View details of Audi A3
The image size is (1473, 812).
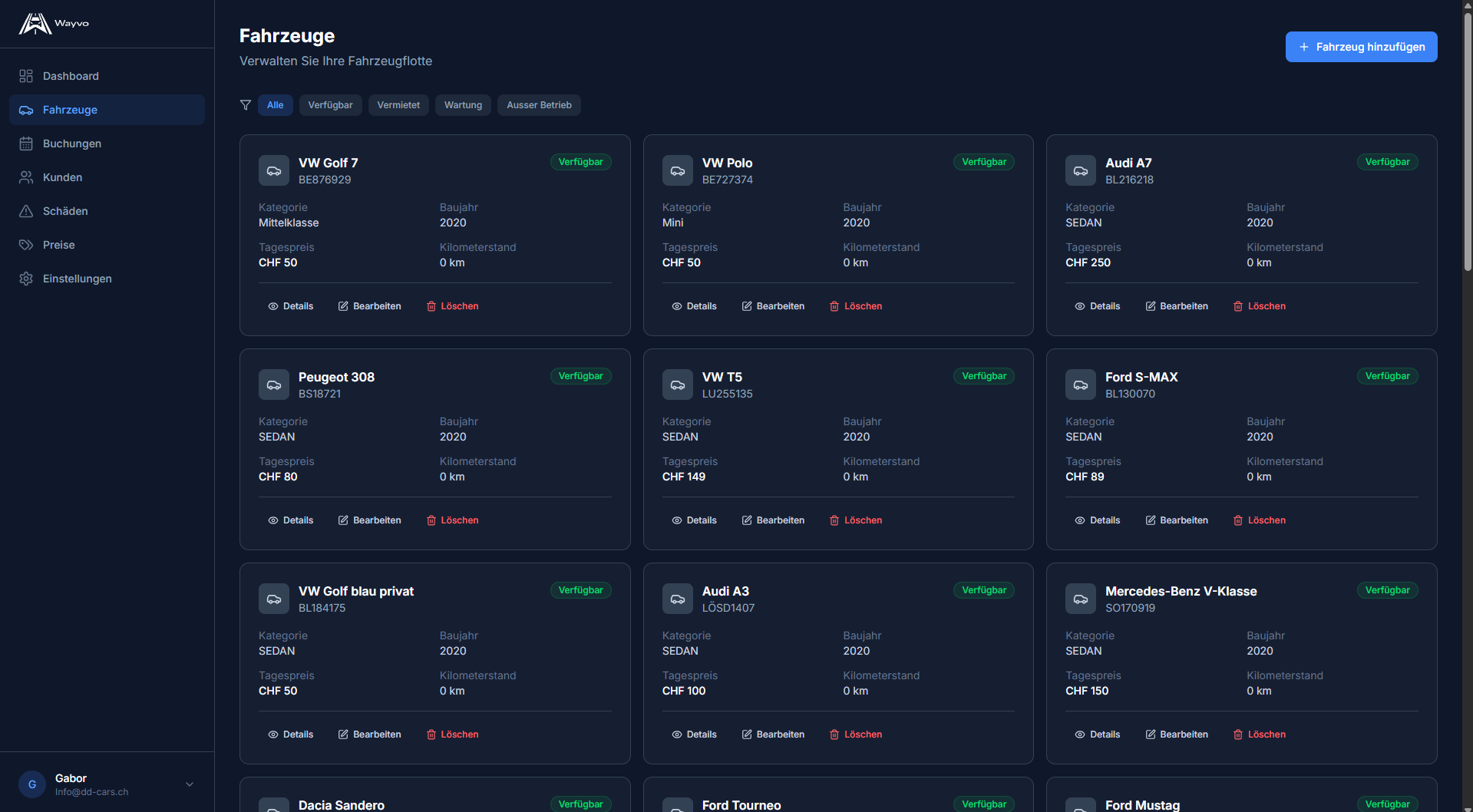point(694,734)
